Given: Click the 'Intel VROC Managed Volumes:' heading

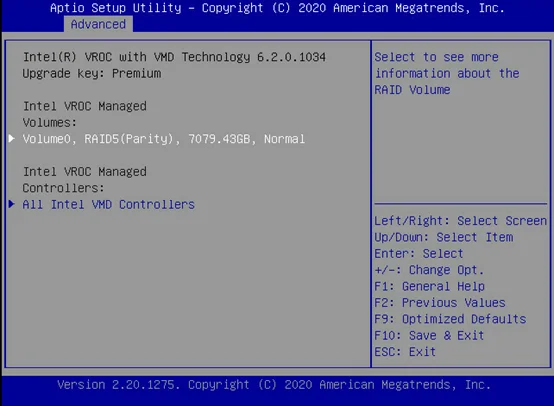Looking at the screenshot, I should click(x=85, y=114).
